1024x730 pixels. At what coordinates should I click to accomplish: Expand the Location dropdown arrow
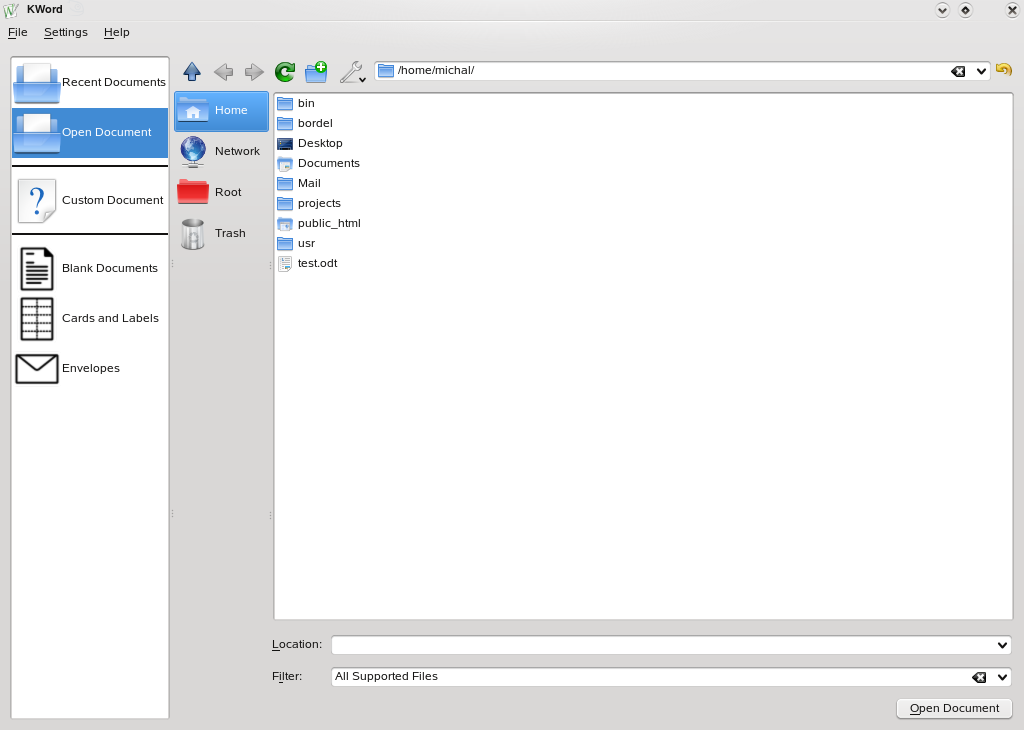[1002, 645]
